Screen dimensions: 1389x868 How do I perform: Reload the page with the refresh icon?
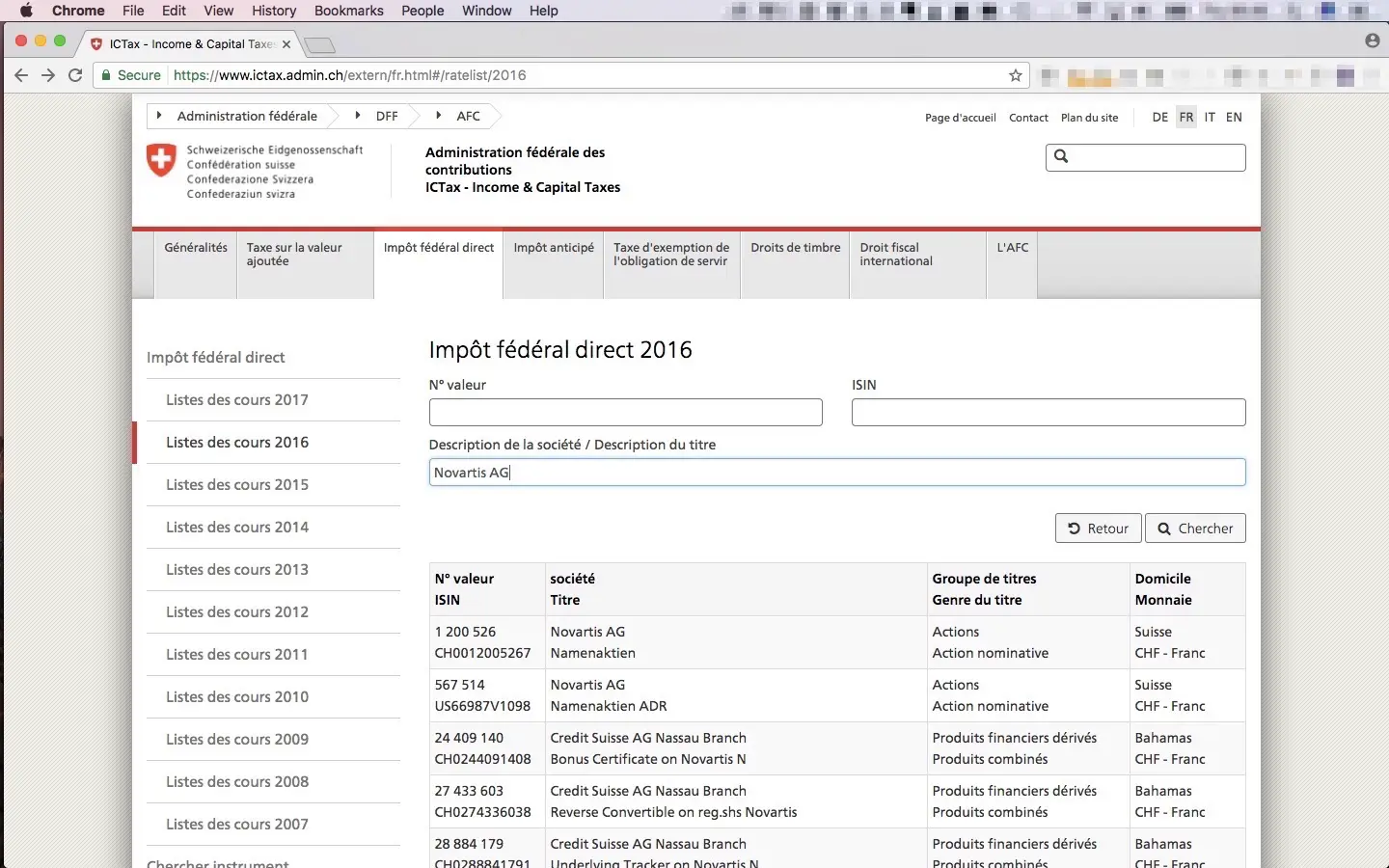(x=75, y=75)
